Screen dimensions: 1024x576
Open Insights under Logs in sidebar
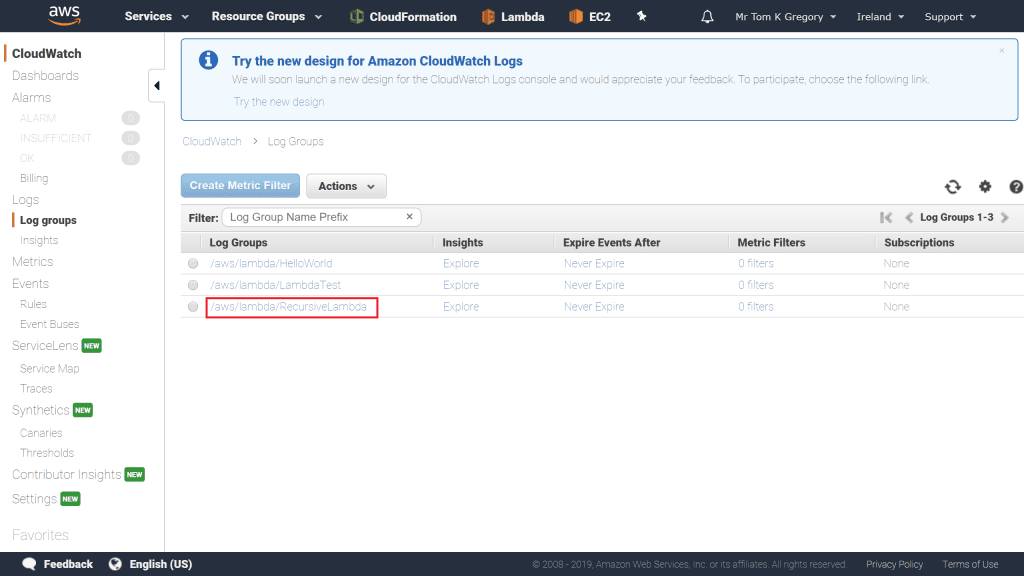[x=39, y=240]
